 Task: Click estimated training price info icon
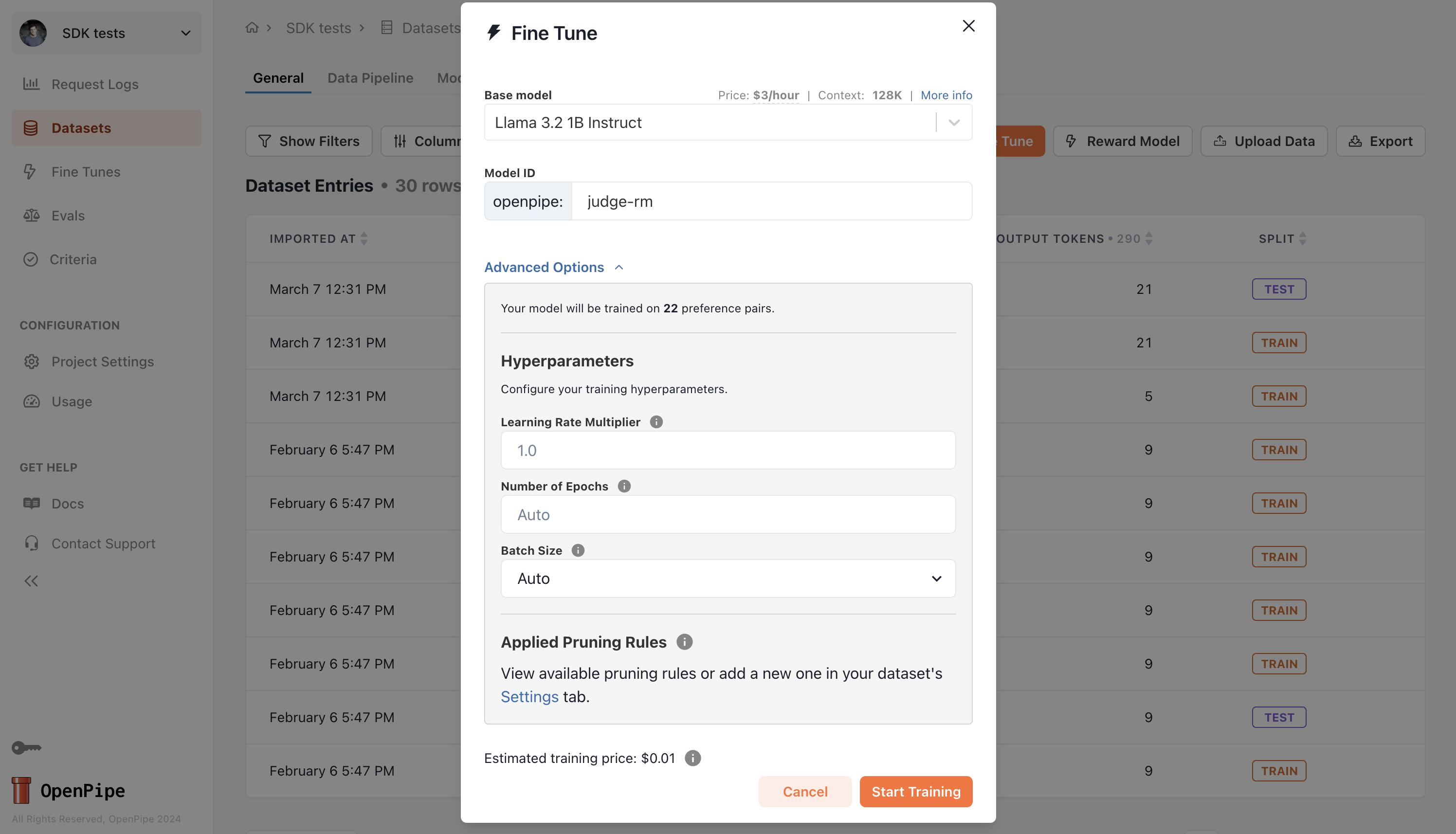692,758
